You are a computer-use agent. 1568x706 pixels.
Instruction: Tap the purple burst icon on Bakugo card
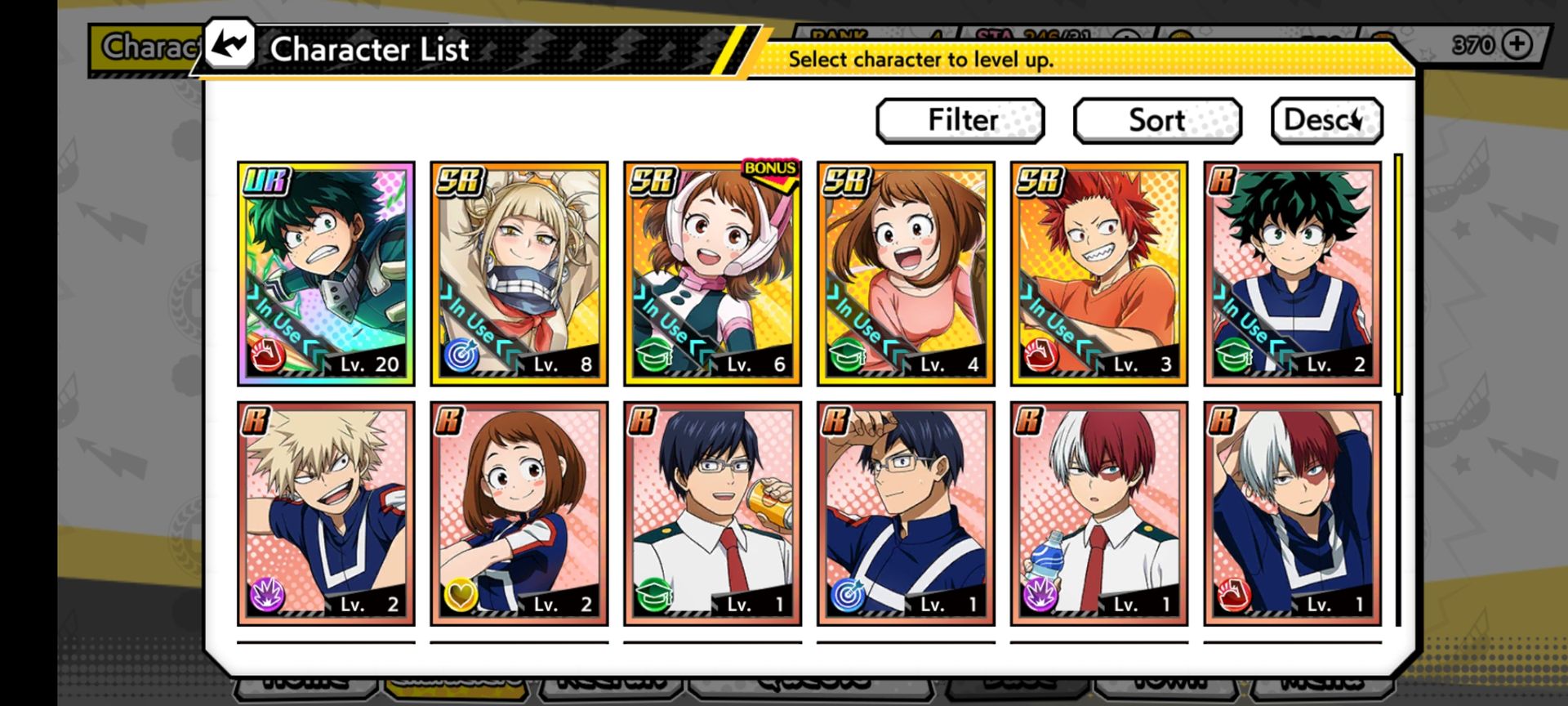pos(267,595)
